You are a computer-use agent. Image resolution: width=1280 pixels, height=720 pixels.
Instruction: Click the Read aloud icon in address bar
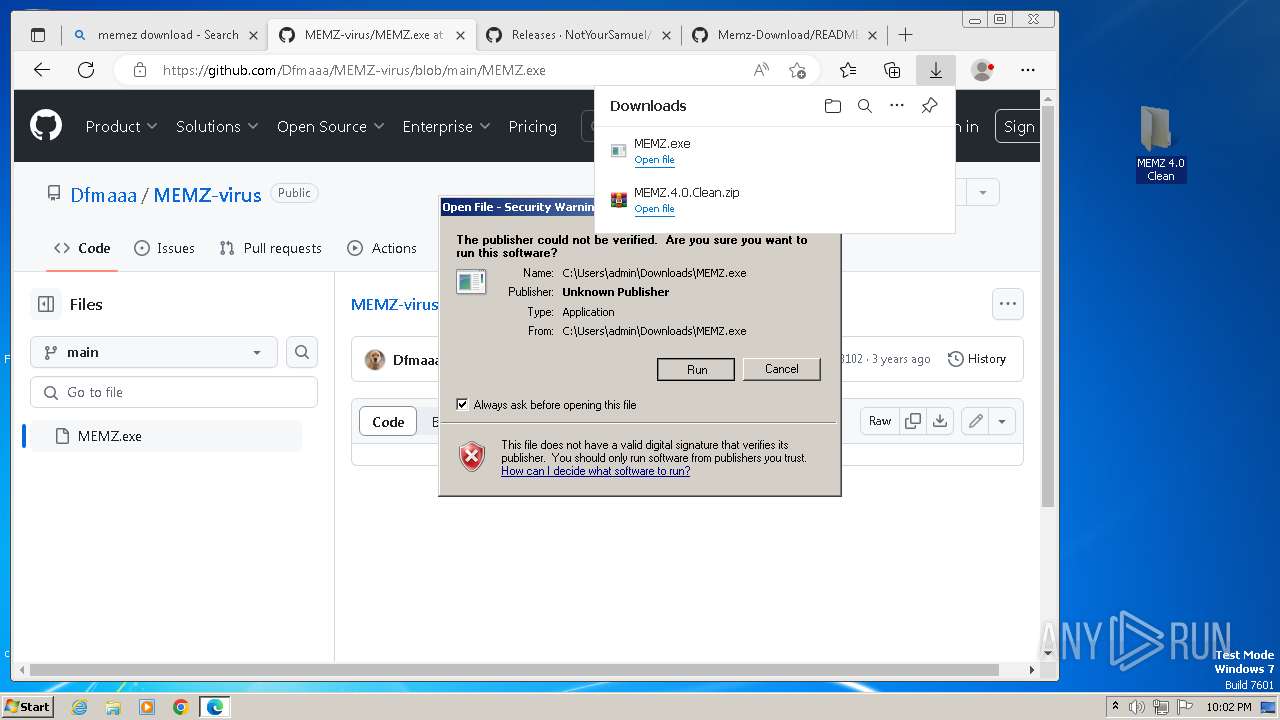(x=761, y=70)
